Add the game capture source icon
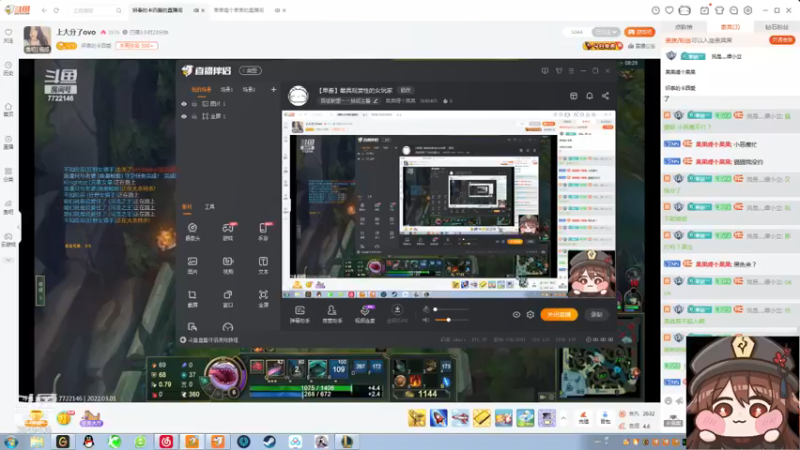The height and width of the screenshot is (450, 800). pyautogui.click(x=228, y=229)
